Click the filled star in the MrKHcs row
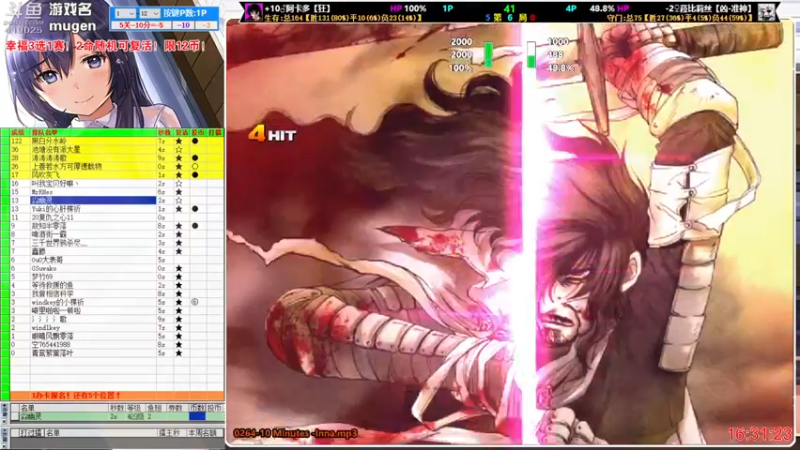The width and height of the screenshot is (800, 450). pyautogui.click(x=179, y=192)
